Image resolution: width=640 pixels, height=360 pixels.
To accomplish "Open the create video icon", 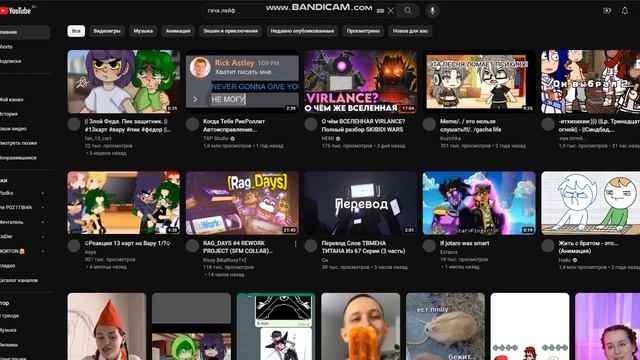I will click(x=607, y=11).
